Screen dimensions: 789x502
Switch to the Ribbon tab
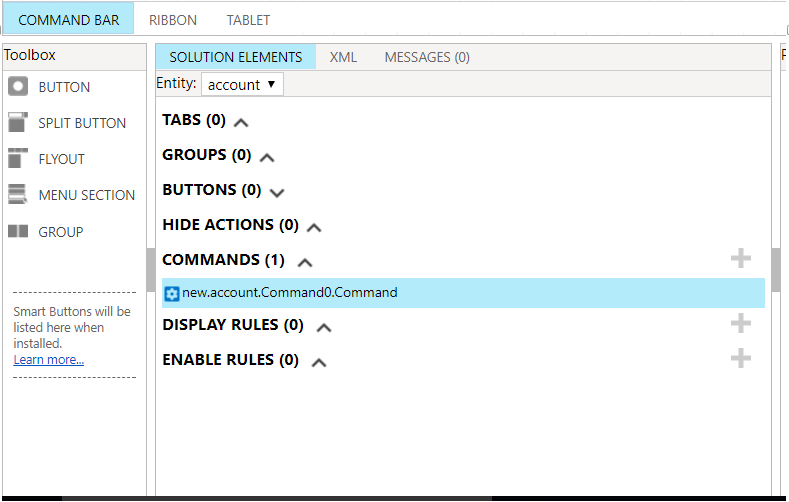point(173,20)
